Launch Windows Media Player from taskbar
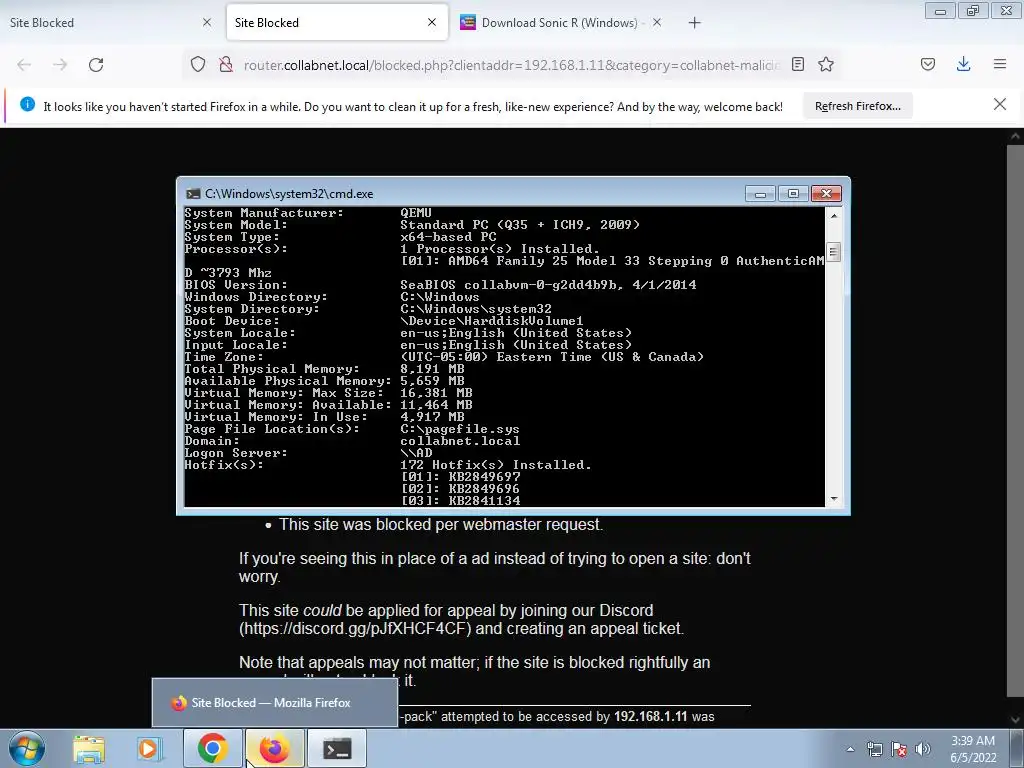The height and width of the screenshot is (768, 1024). pos(149,748)
